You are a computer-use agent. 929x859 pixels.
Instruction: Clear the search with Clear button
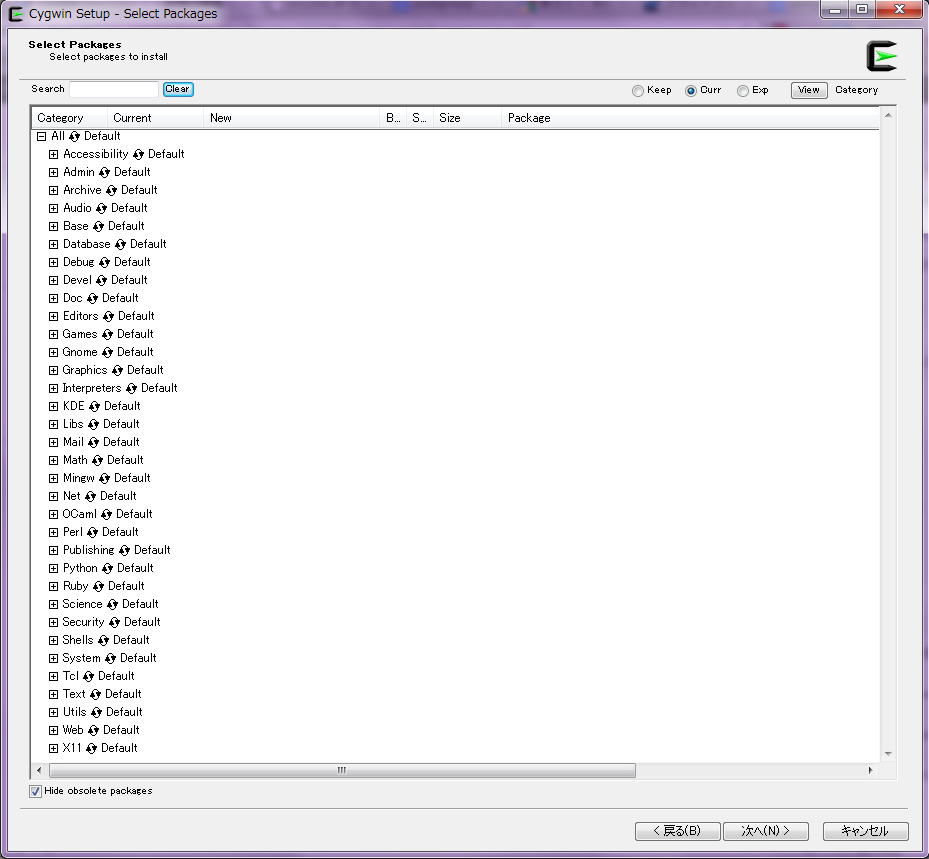click(177, 89)
